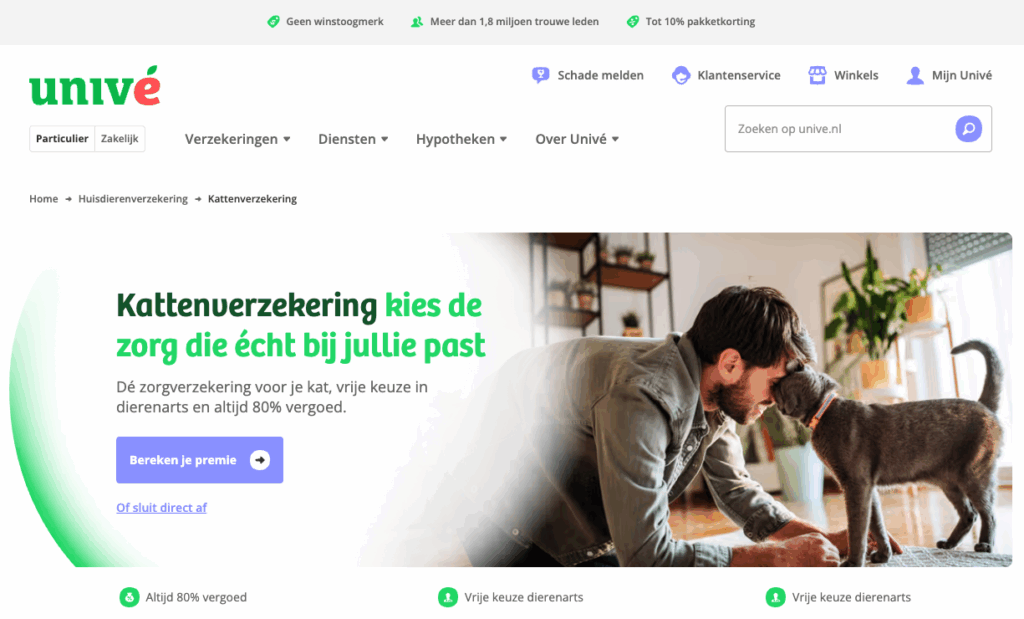Open the Over Univé menu
This screenshot has width=1024, height=619.
click(x=577, y=139)
